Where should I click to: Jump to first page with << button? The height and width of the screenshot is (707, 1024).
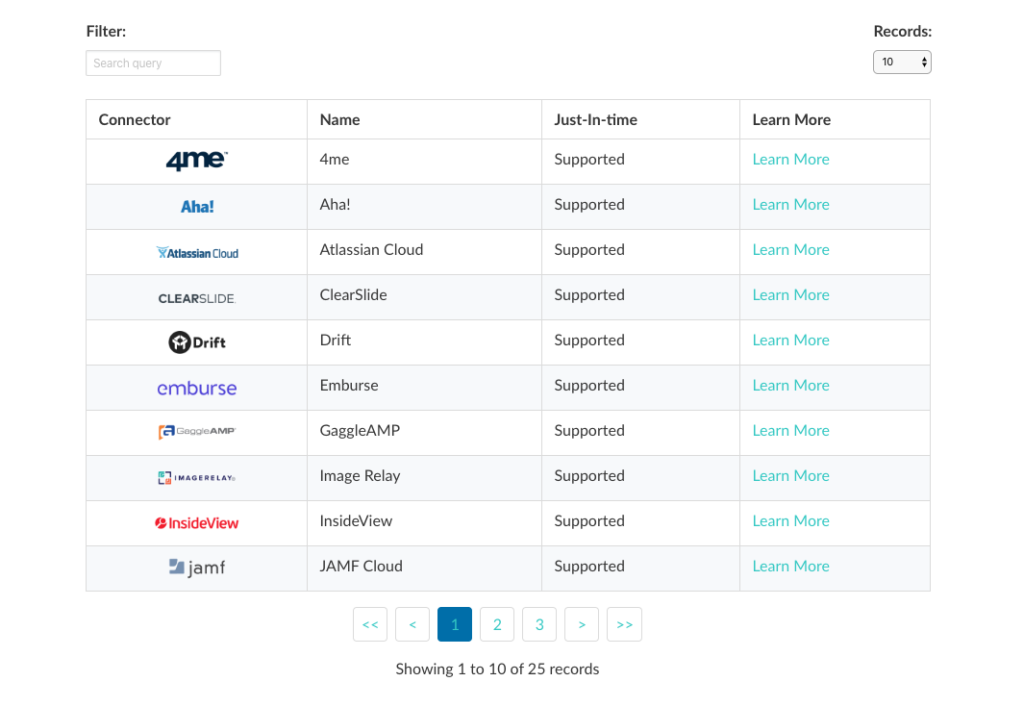(x=370, y=624)
